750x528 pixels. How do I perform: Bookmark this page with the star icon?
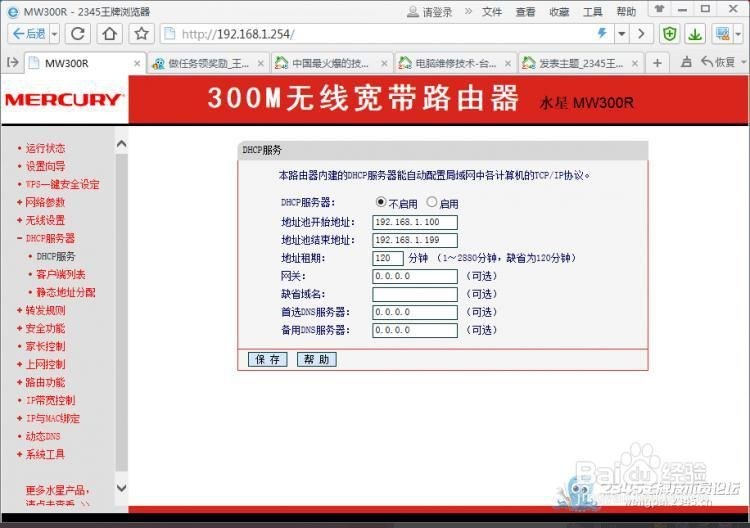141,34
